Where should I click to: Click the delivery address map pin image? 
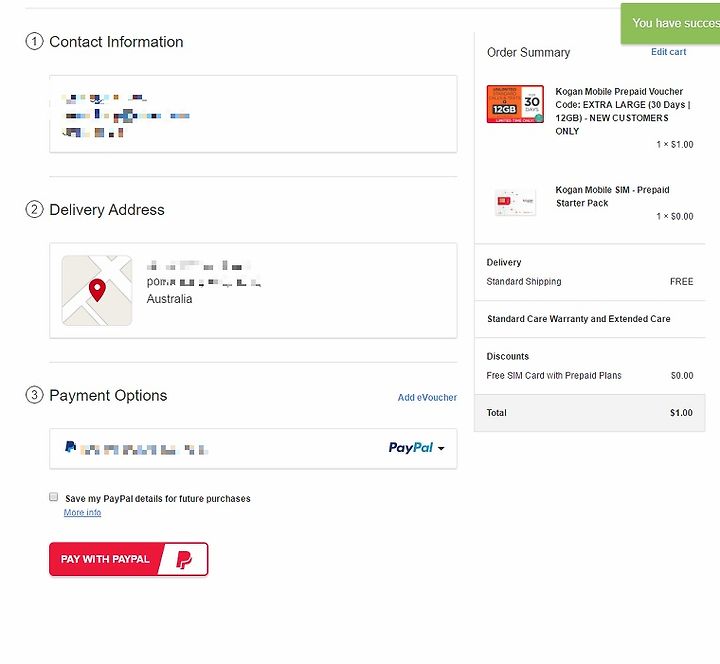[x=97, y=291]
